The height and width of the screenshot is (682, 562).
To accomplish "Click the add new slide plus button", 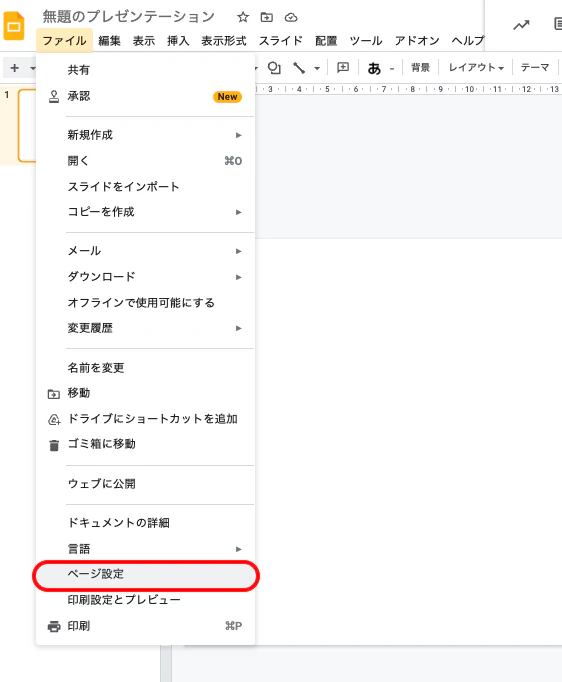I will [15, 68].
